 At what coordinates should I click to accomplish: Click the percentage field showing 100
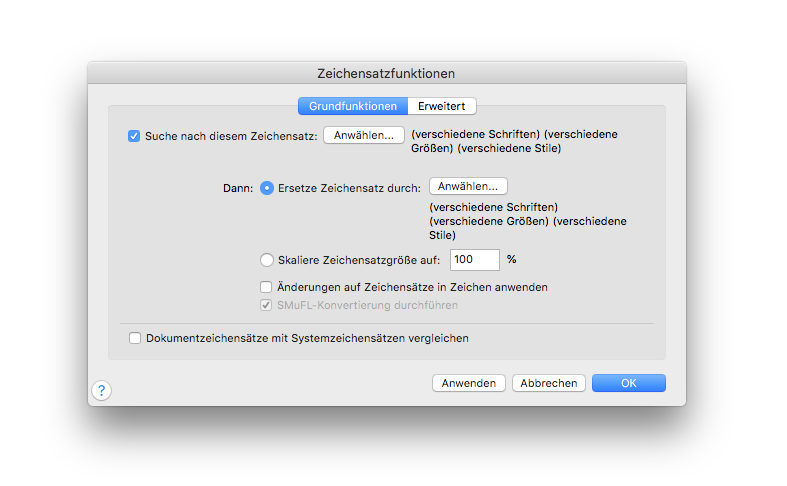click(474, 260)
